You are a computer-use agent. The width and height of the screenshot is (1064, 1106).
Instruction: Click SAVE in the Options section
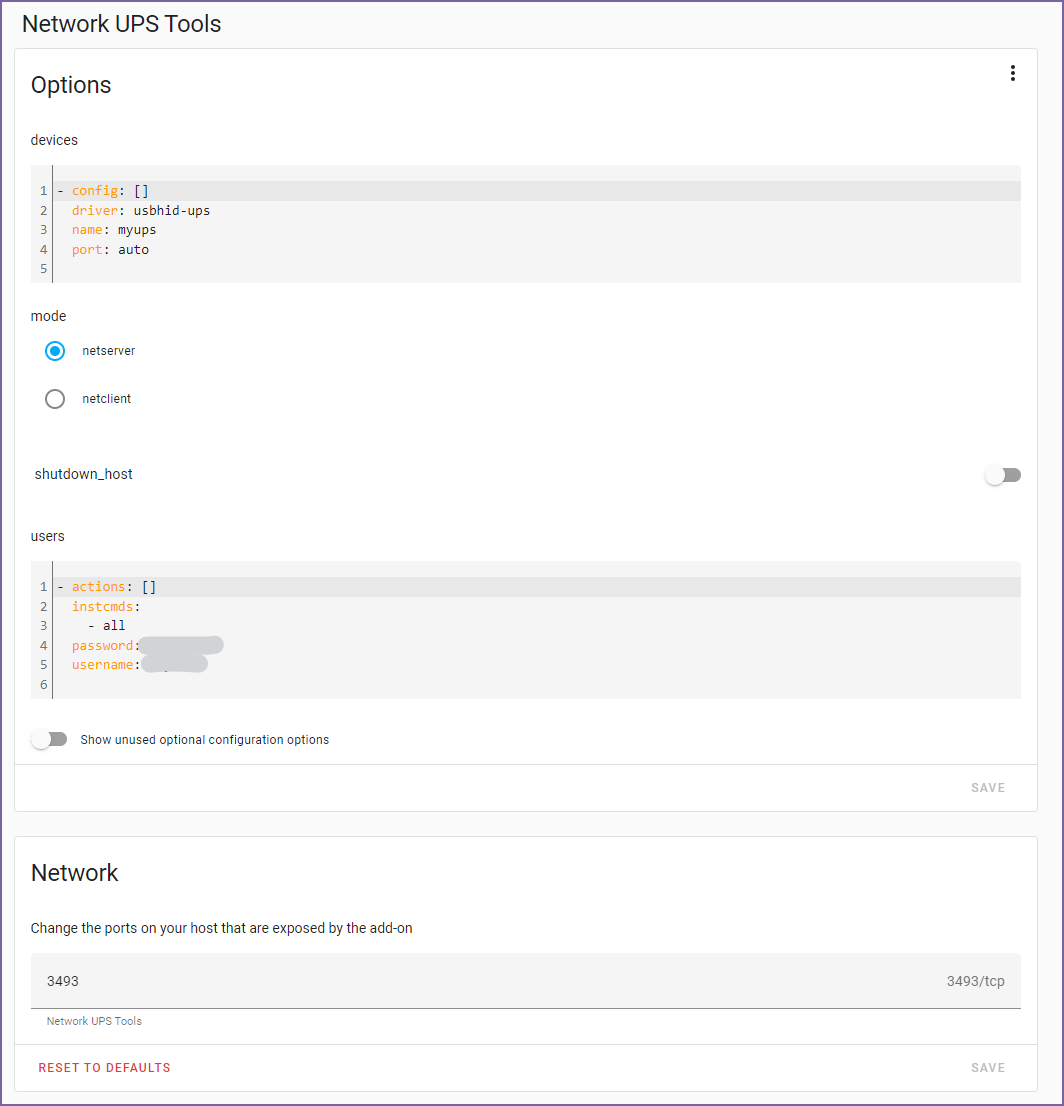click(x=987, y=787)
